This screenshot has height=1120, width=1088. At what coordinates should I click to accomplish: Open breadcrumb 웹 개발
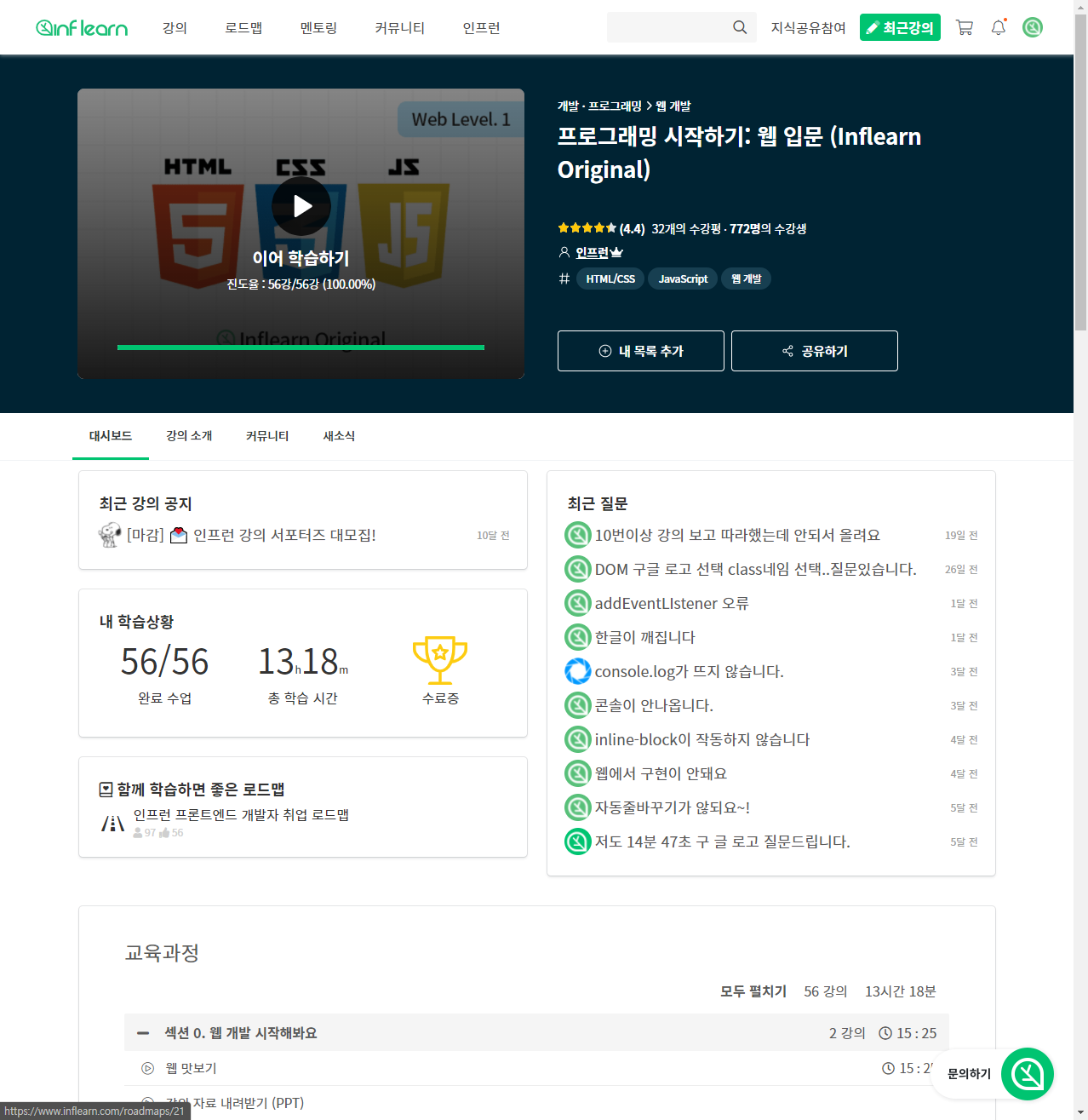(x=673, y=106)
